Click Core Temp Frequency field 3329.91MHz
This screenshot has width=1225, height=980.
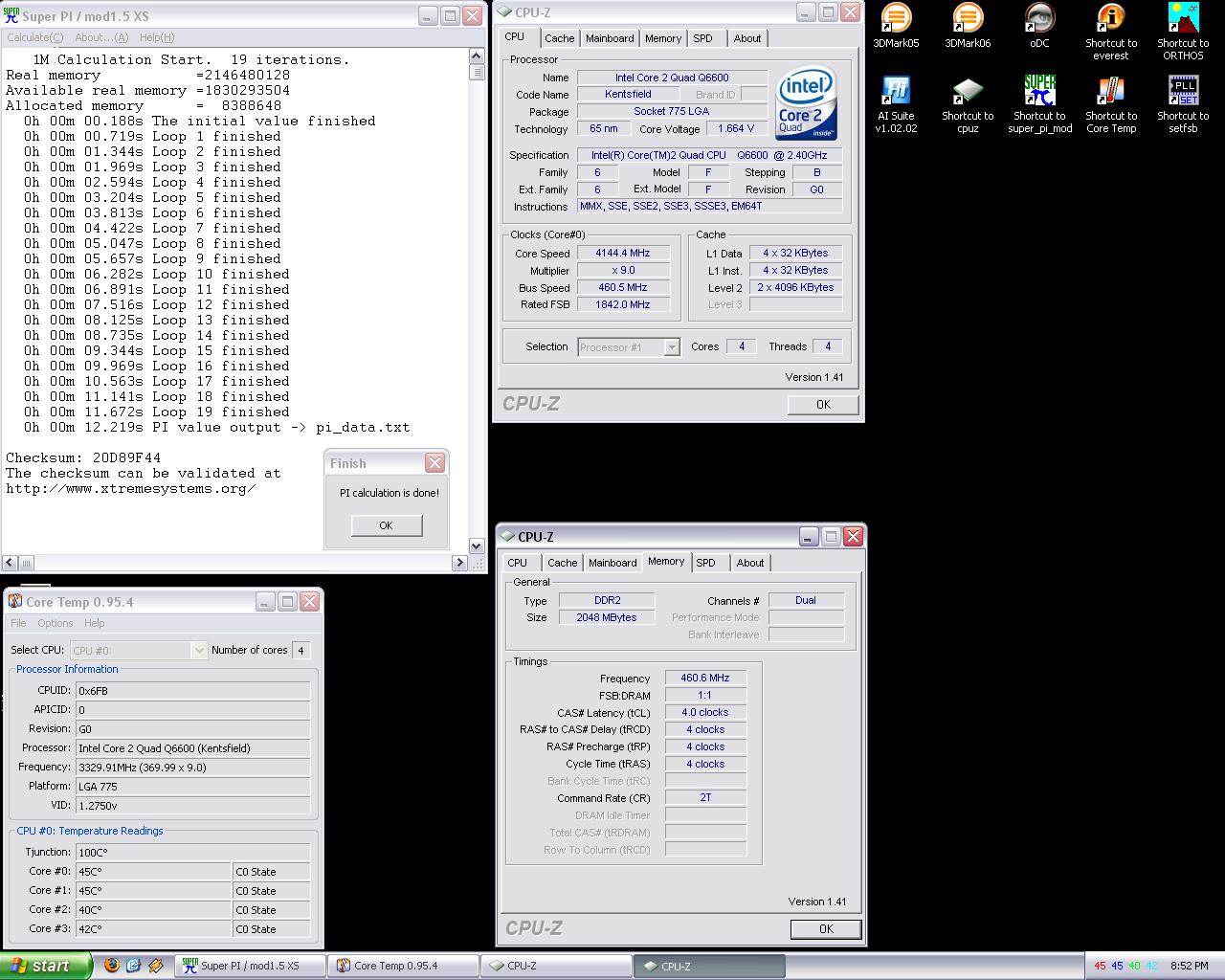click(x=192, y=768)
